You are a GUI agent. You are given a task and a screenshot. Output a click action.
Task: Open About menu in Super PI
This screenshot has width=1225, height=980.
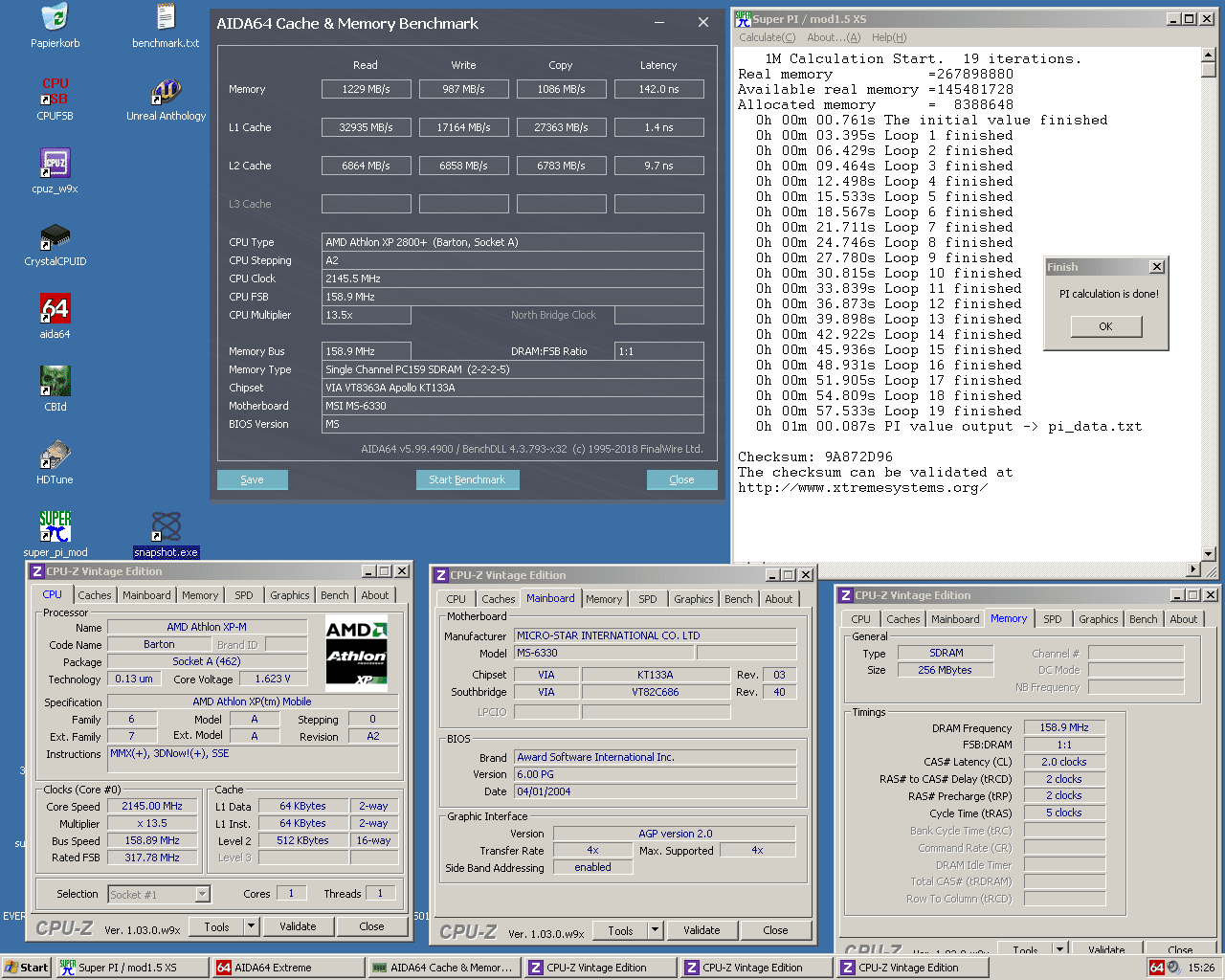point(834,37)
